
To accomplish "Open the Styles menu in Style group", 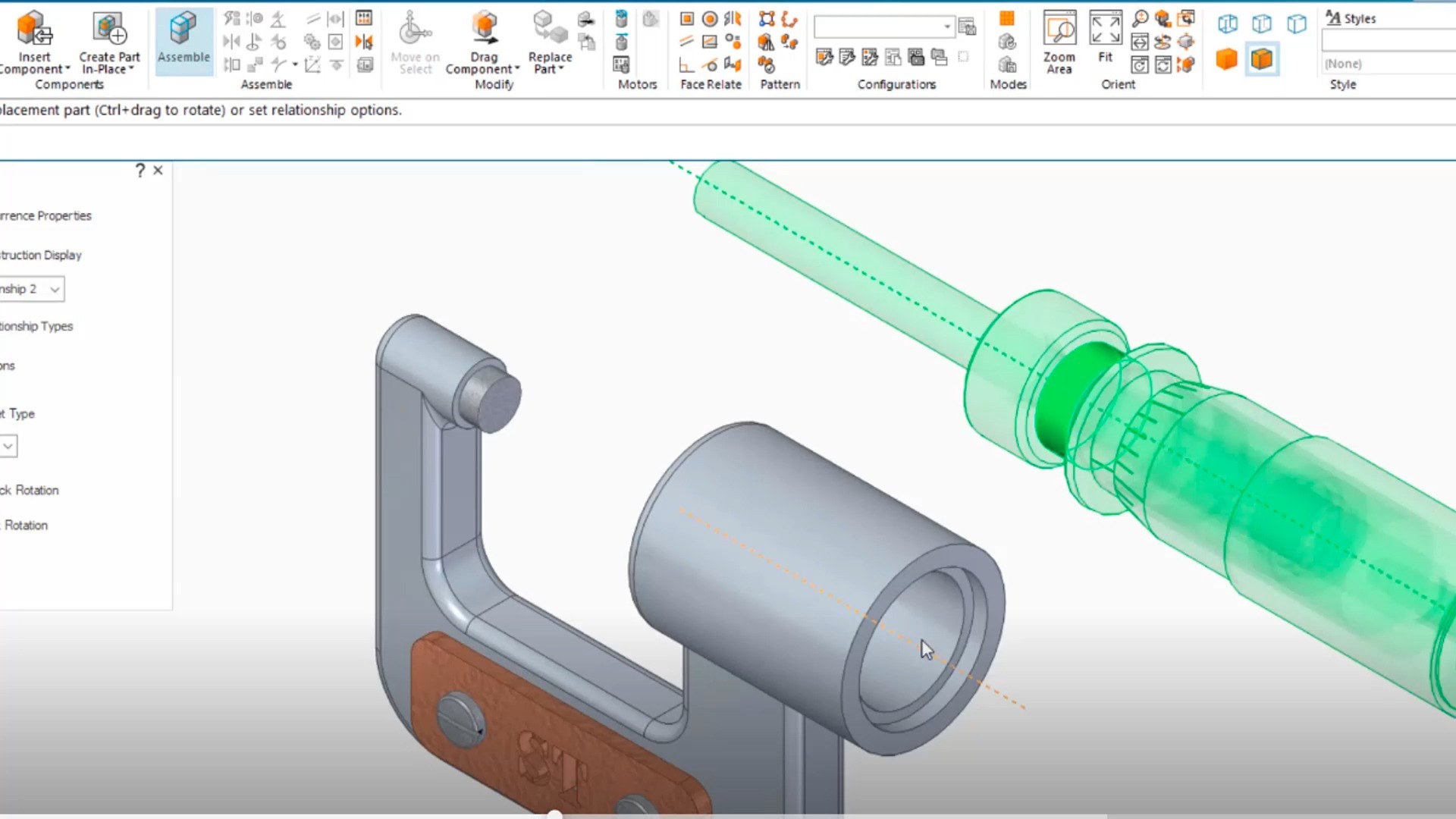I will click(x=1351, y=18).
